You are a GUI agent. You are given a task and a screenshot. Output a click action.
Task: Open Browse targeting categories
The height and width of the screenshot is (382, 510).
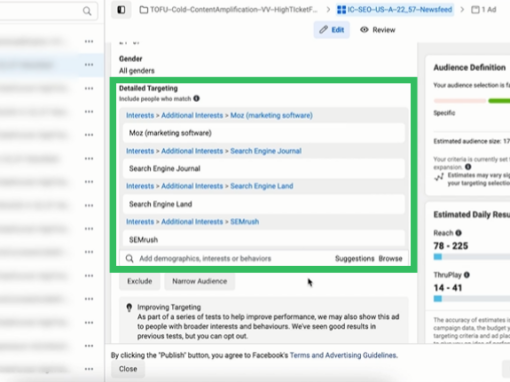click(390, 258)
